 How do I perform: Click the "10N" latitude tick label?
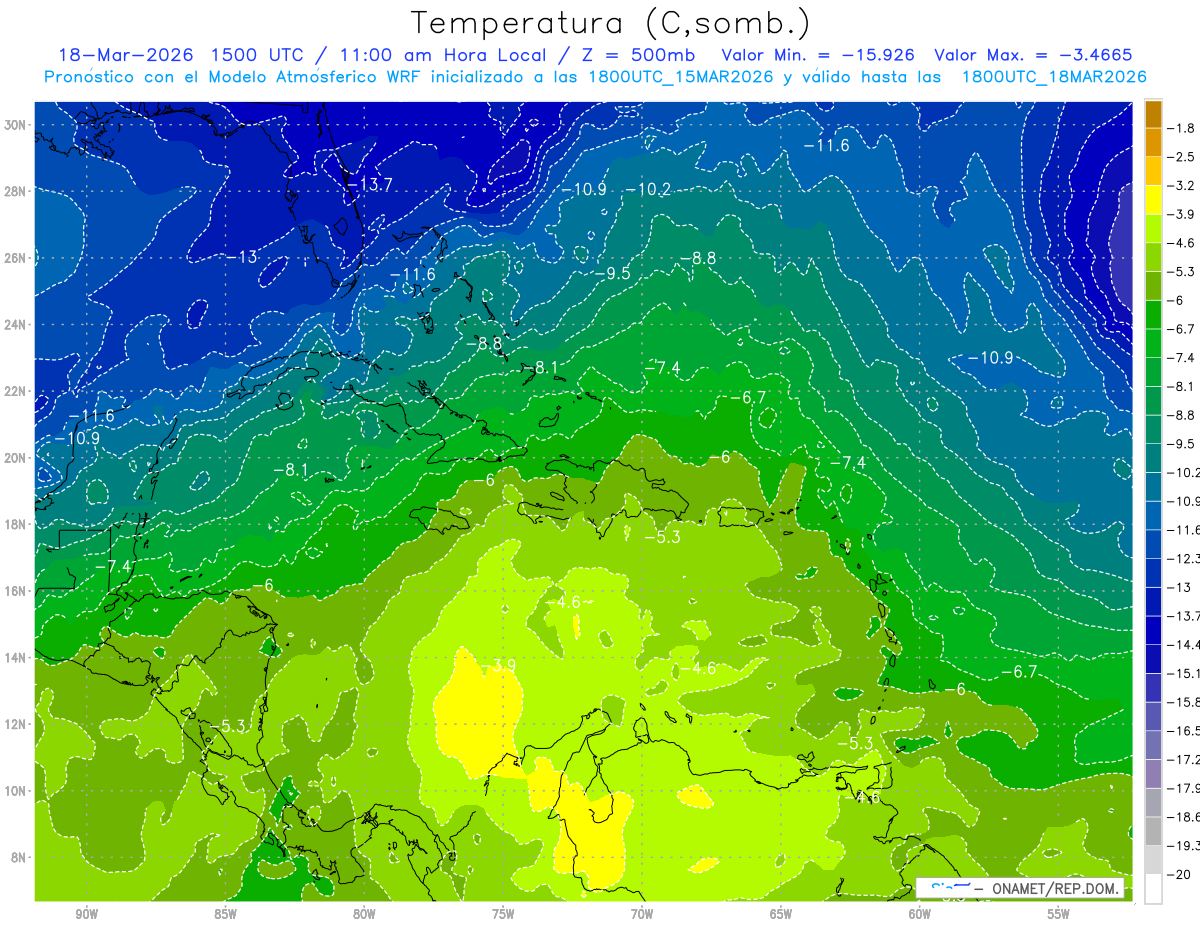(15, 791)
